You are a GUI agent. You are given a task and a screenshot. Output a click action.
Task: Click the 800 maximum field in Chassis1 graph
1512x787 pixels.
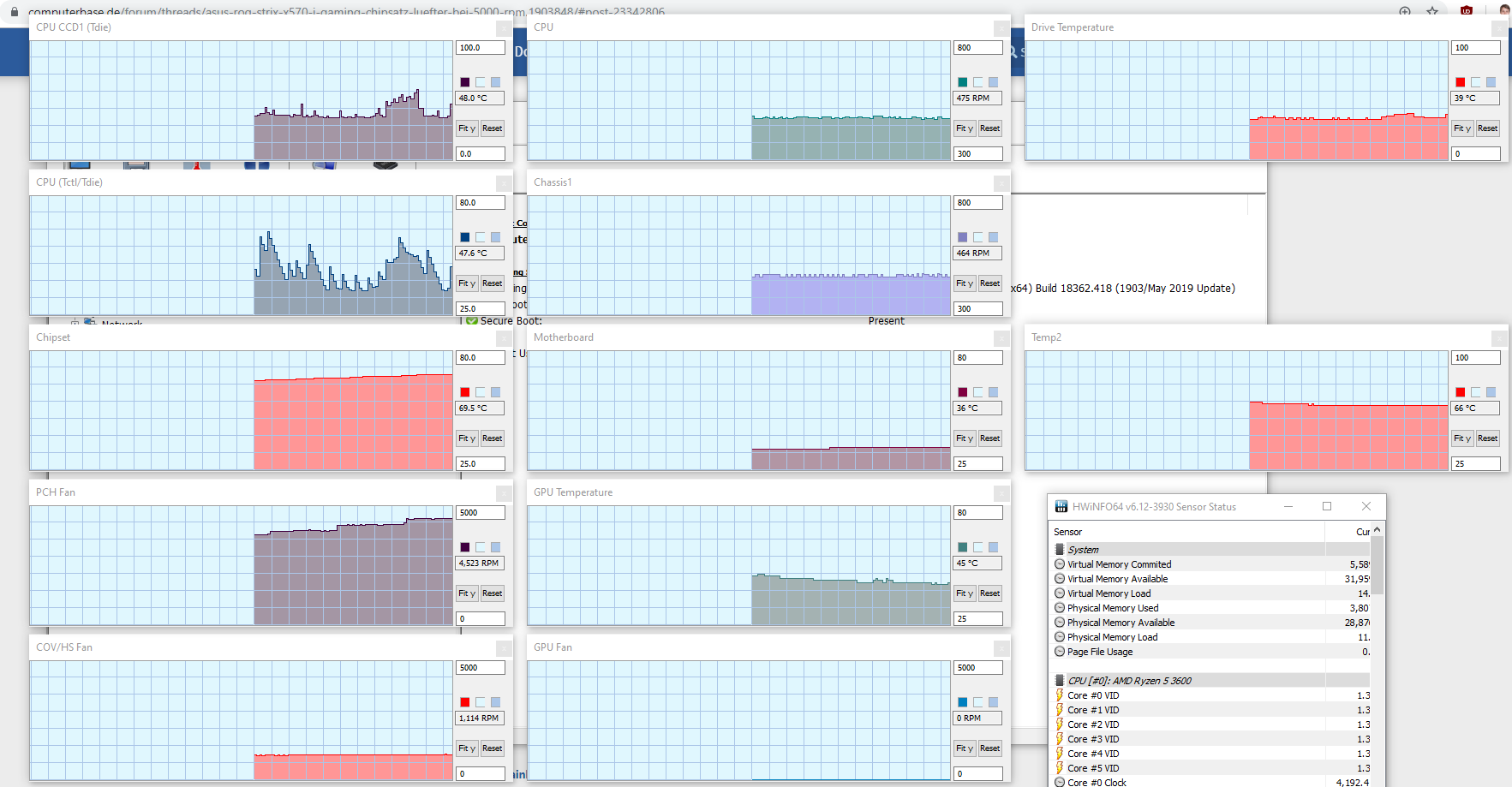(x=978, y=203)
